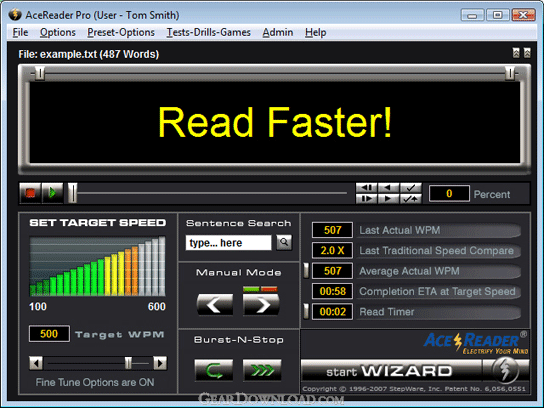This screenshot has height=408, width=544.
Task: Open the Options menu
Action: coord(58,33)
